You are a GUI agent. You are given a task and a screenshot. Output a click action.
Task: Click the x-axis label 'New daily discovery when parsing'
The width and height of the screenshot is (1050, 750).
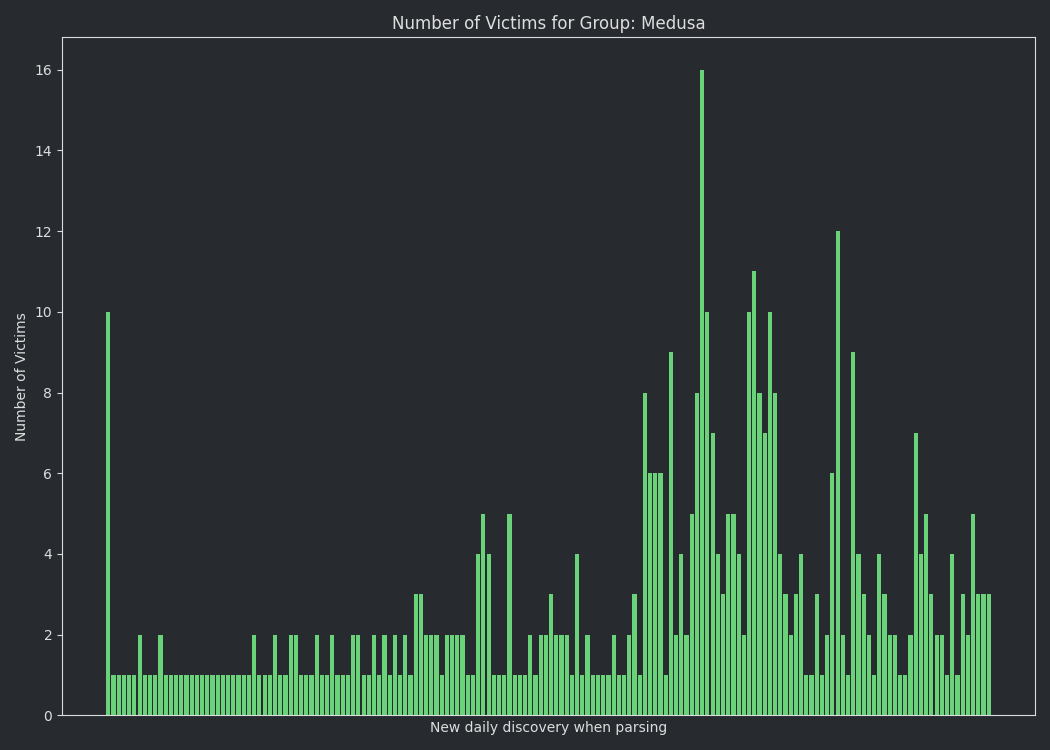[x=548, y=727]
